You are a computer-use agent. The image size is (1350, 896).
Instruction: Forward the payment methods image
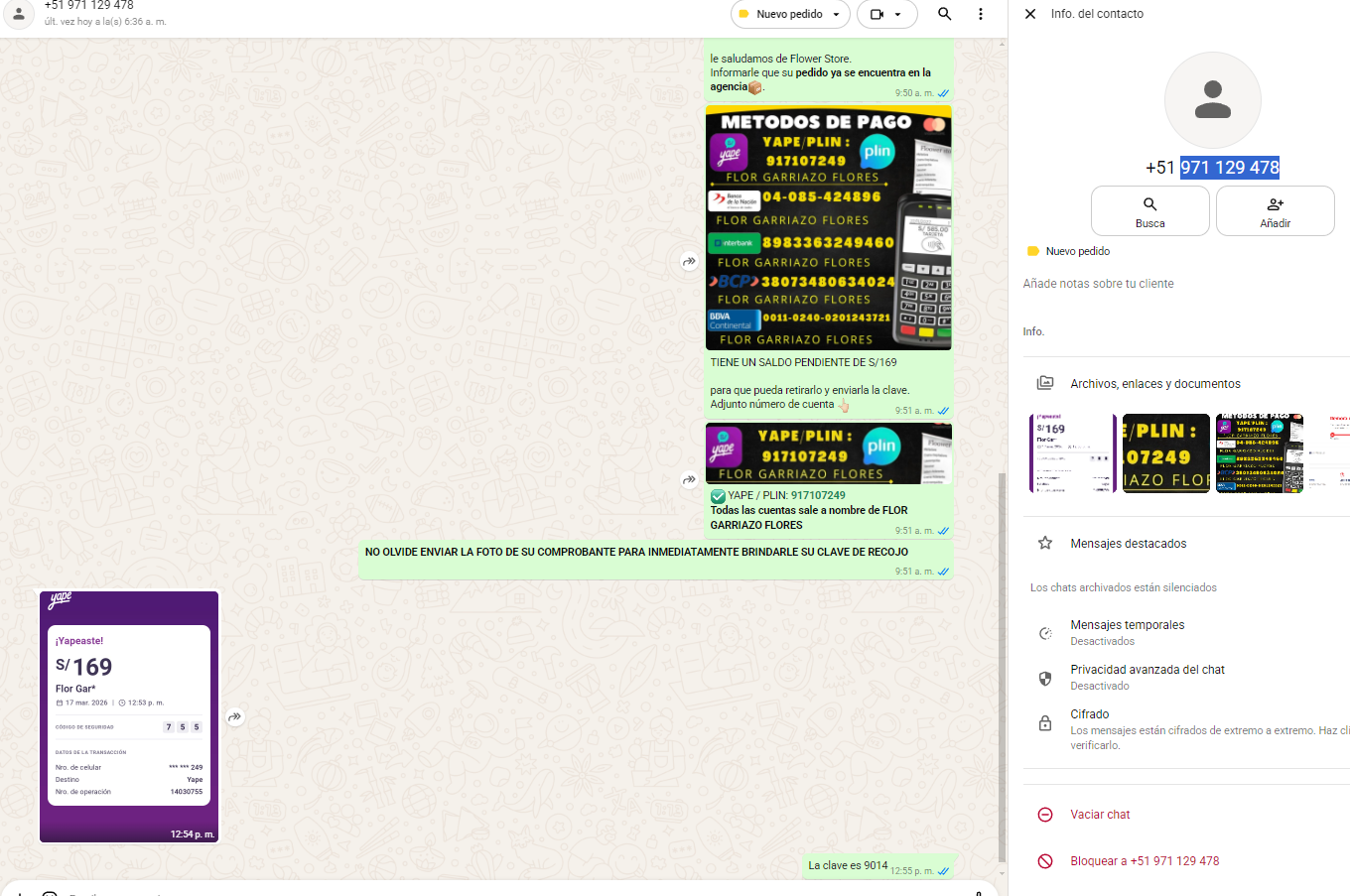(689, 262)
